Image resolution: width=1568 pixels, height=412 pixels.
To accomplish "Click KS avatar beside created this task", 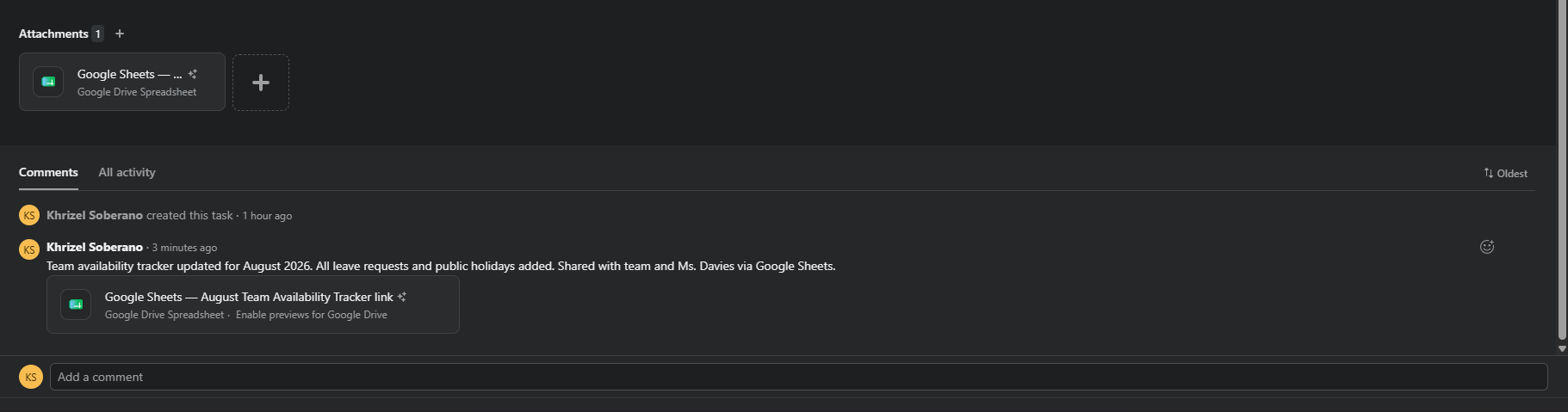I will coord(29,215).
